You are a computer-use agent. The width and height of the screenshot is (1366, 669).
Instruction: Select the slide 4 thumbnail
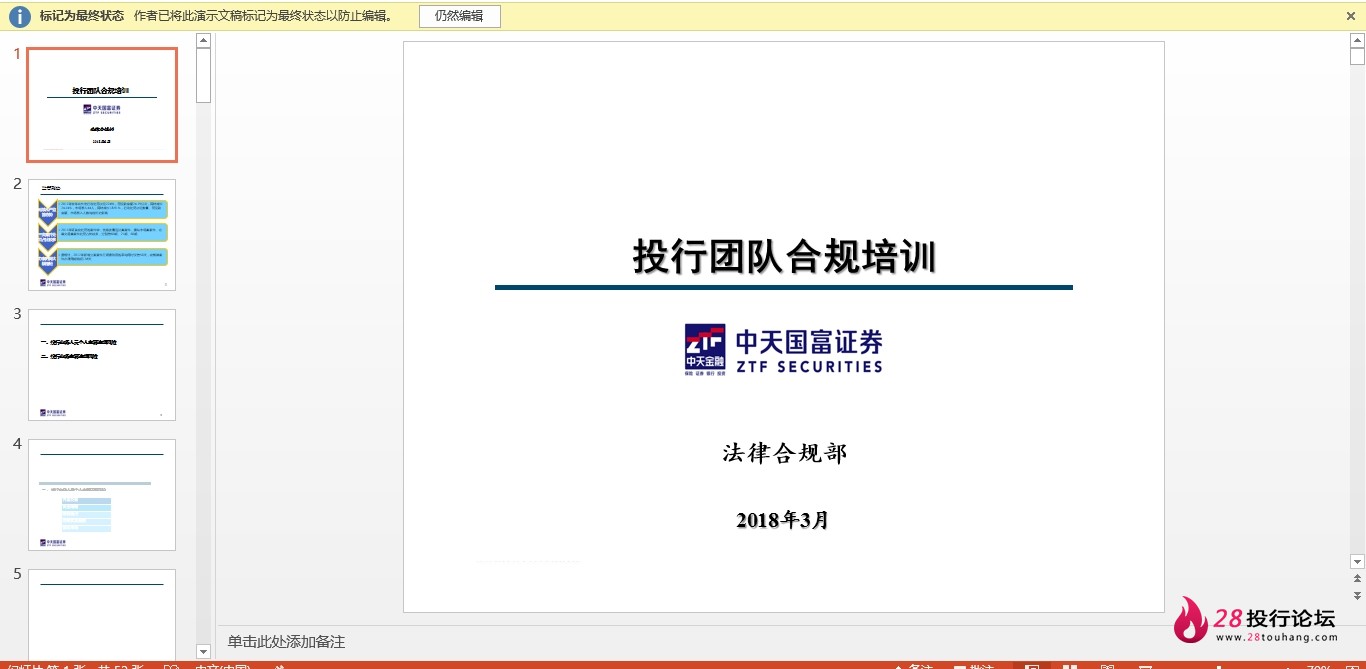pyautogui.click(x=102, y=495)
